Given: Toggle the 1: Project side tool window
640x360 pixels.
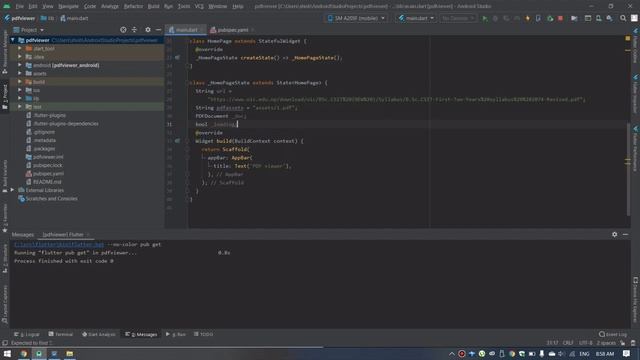Looking at the screenshot, I should (5, 96).
